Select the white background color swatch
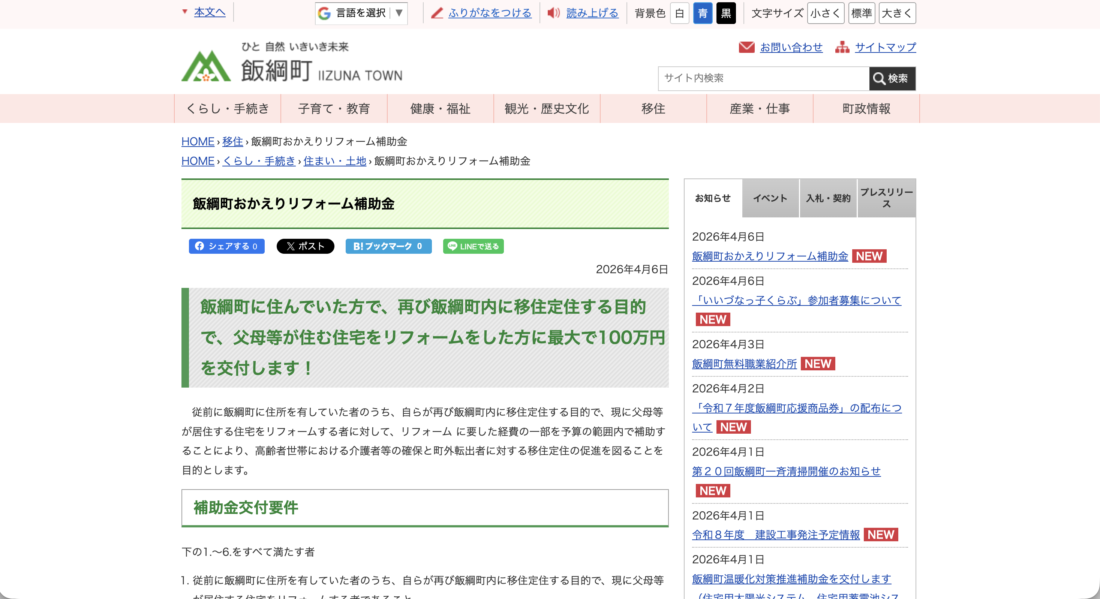1100x599 pixels. [679, 13]
